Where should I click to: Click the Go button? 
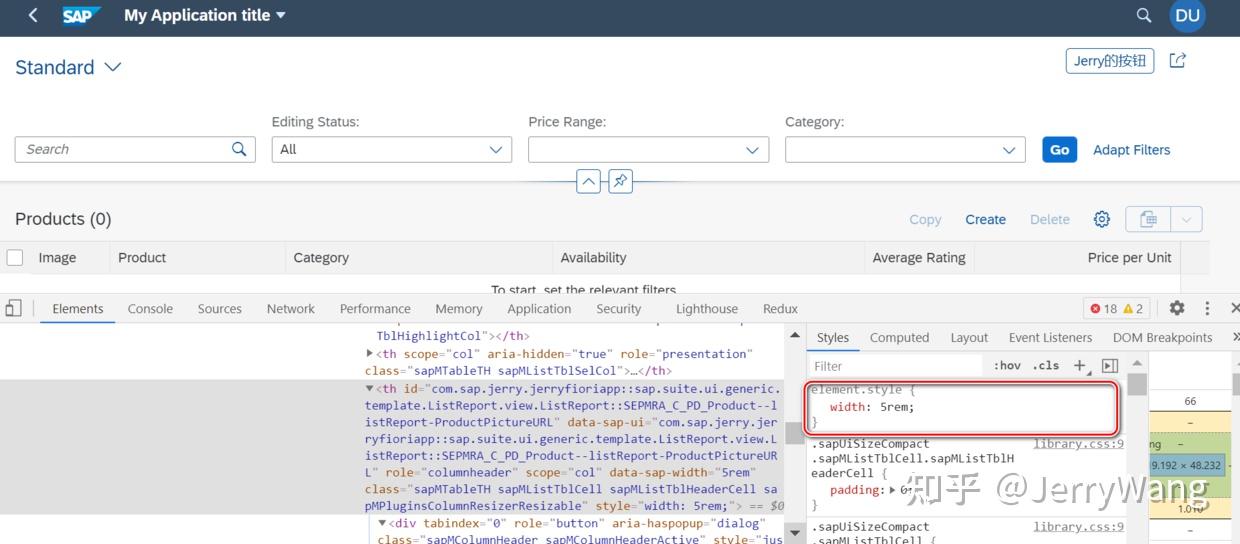(1059, 149)
